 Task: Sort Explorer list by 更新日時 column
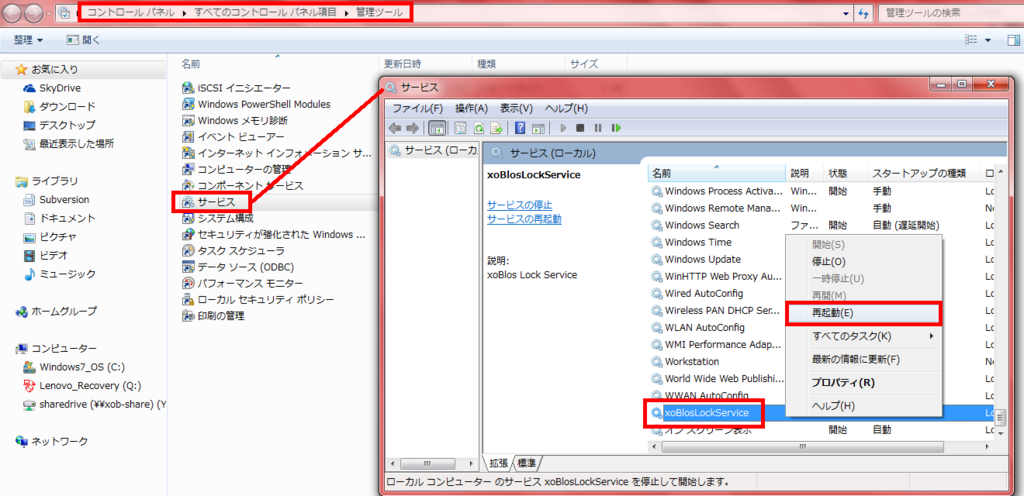click(424, 64)
